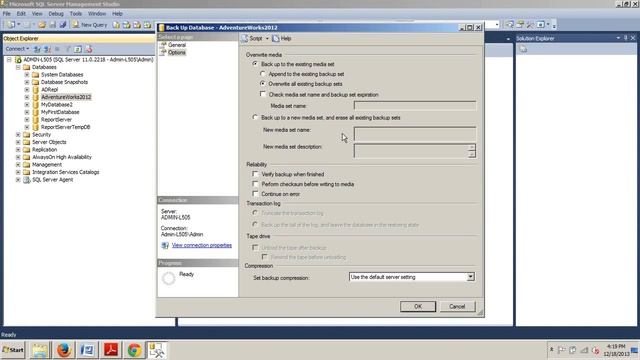
Task: Enable Continue on error checkbox
Action: [256, 194]
